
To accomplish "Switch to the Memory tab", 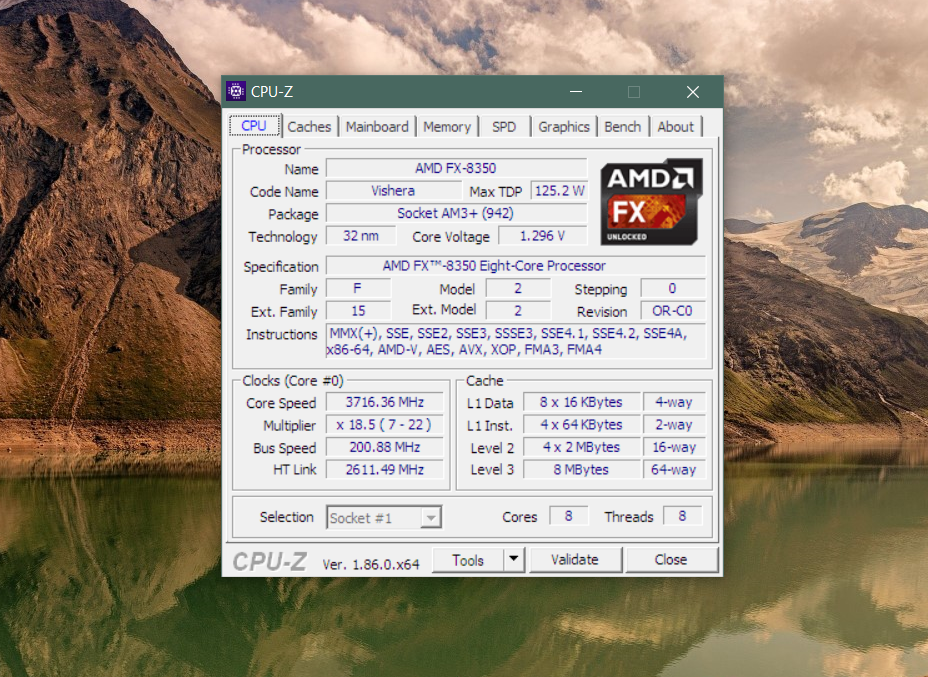I will [447, 127].
